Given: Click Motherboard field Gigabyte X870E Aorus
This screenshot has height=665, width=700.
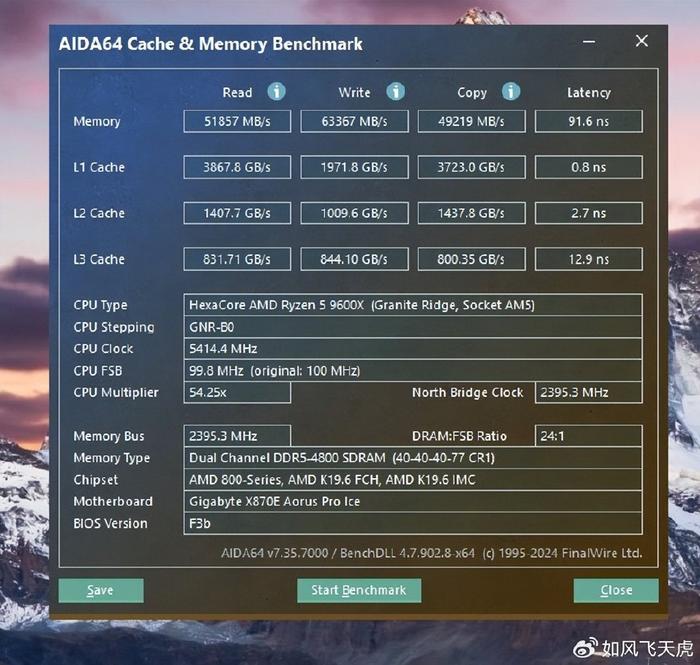Looking at the screenshot, I should 413,502.
